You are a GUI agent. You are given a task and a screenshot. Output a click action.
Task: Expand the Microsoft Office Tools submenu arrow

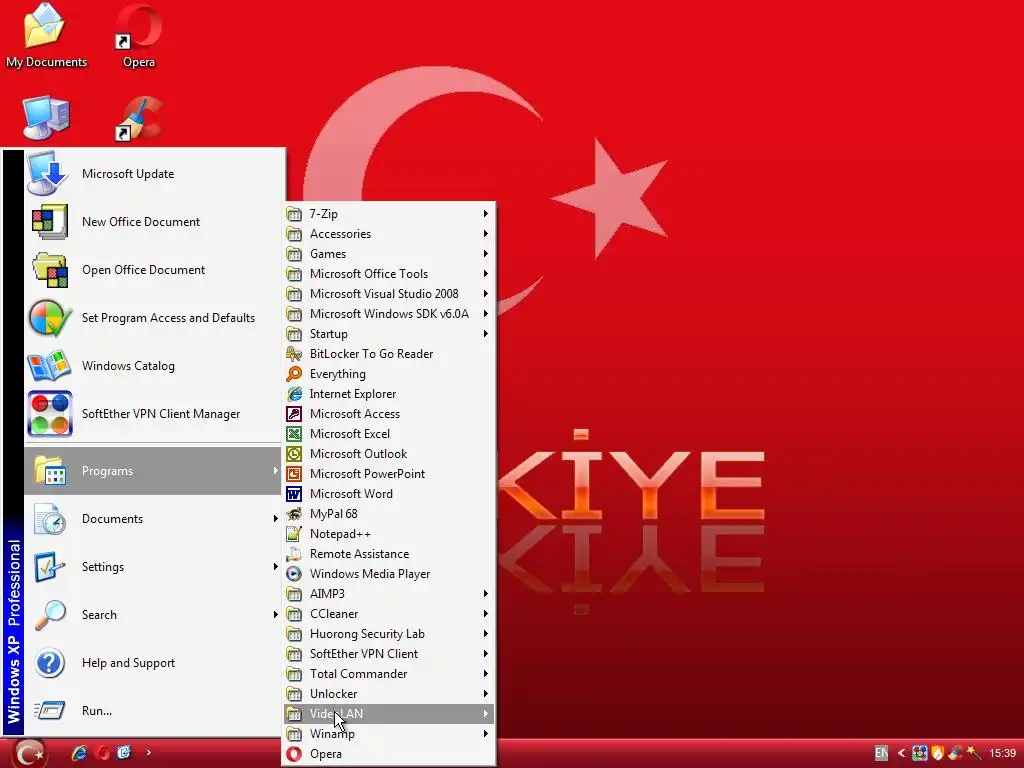[485, 274]
